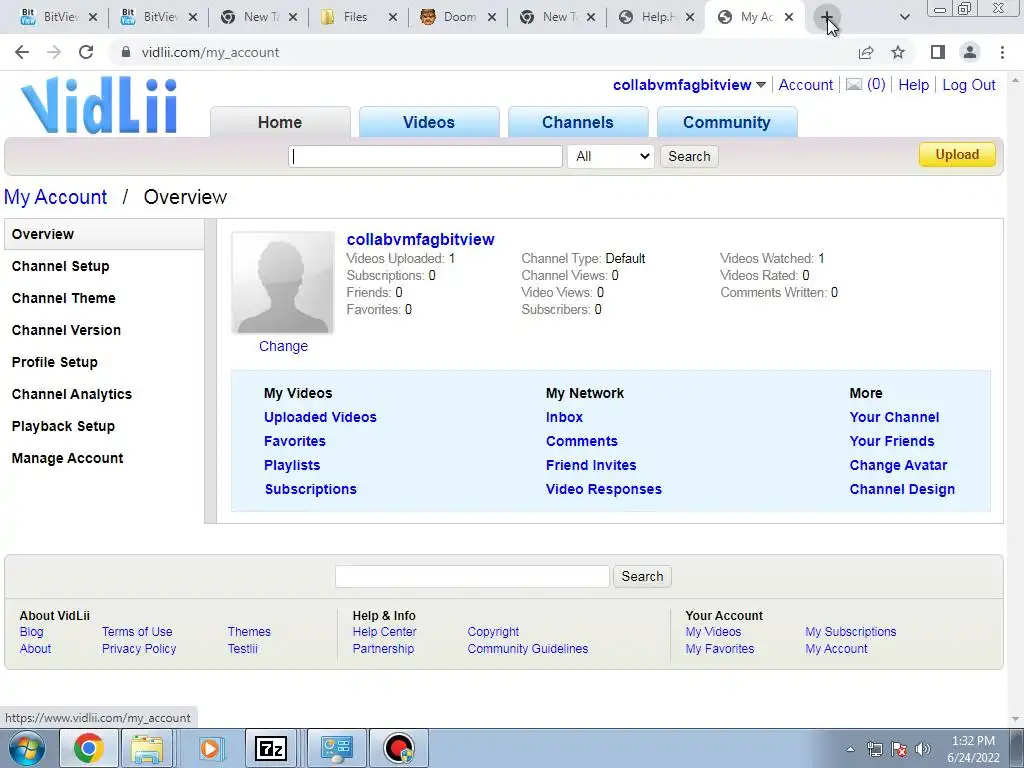Image resolution: width=1024 pixels, height=768 pixels.
Task: Click the action center flag icon
Action: (899, 749)
